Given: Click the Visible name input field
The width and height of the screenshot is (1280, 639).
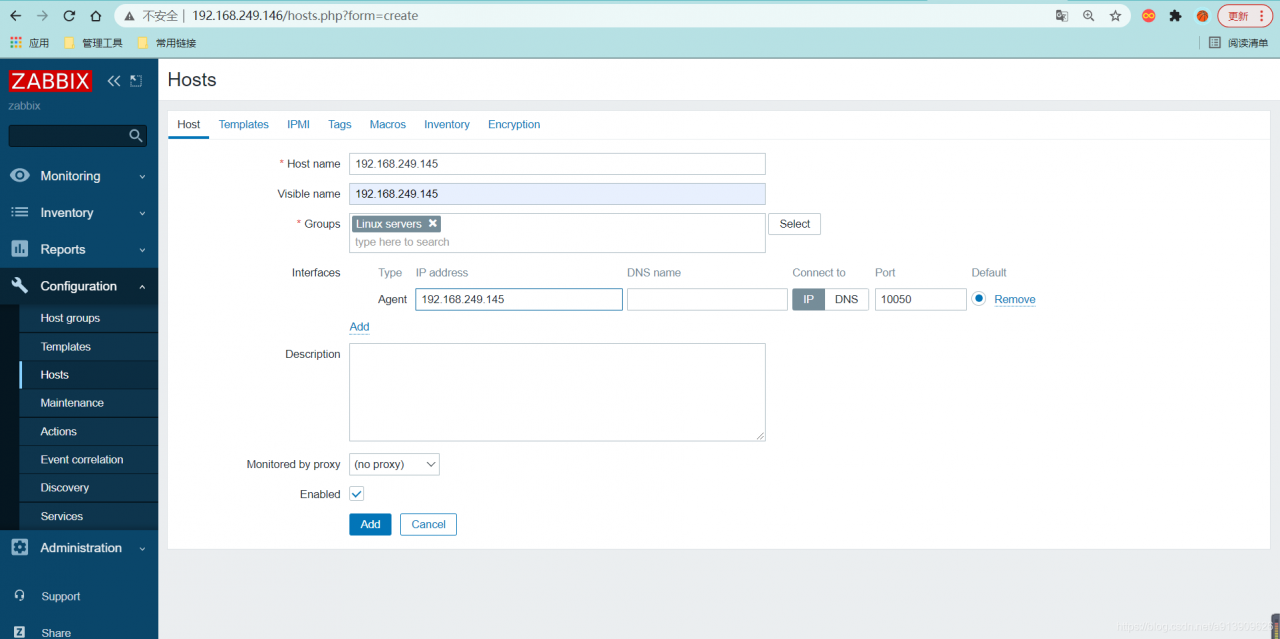Looking at the screenshot, I should [x=557, y=194].
